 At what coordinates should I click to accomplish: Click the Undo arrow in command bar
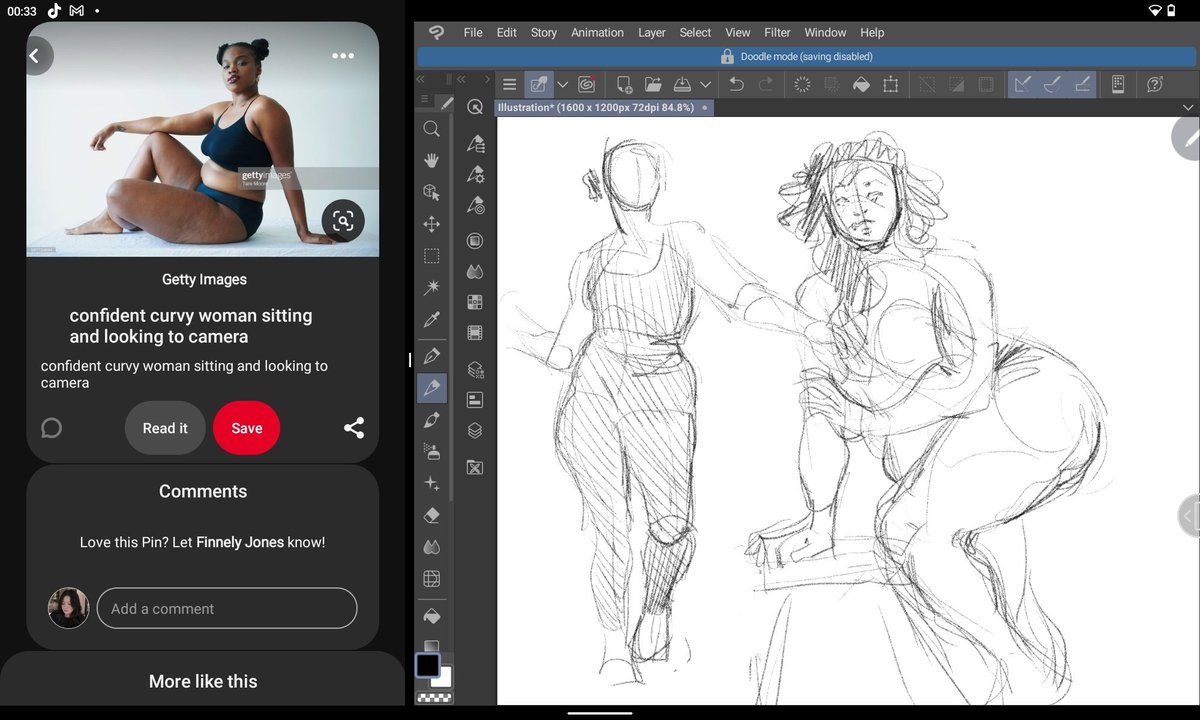[x=736, y=85]
